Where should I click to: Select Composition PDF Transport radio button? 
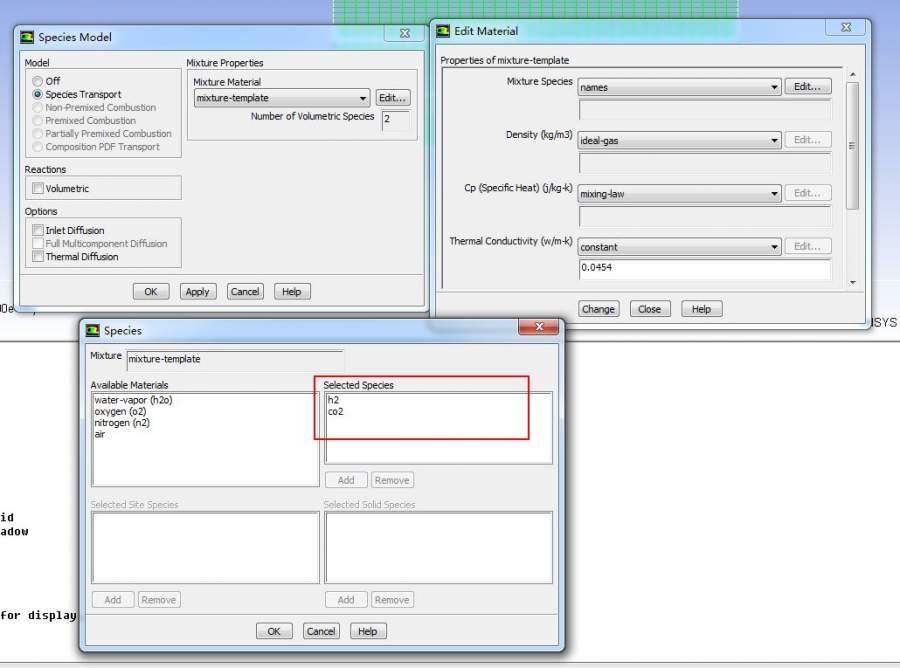(38, 147)
